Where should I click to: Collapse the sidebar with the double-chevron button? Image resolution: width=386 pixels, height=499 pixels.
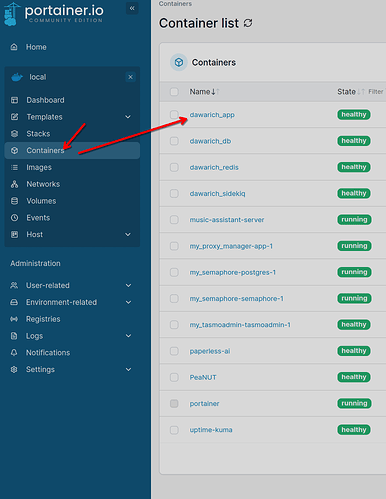click(x=132, y=8)
